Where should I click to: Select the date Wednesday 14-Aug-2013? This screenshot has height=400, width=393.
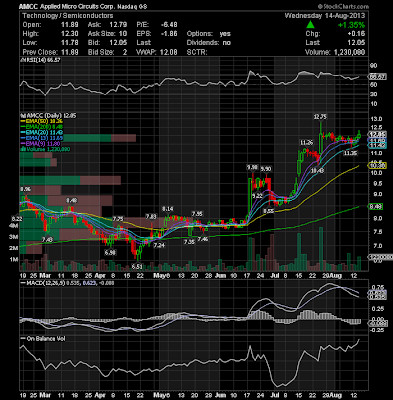point(325,16)
